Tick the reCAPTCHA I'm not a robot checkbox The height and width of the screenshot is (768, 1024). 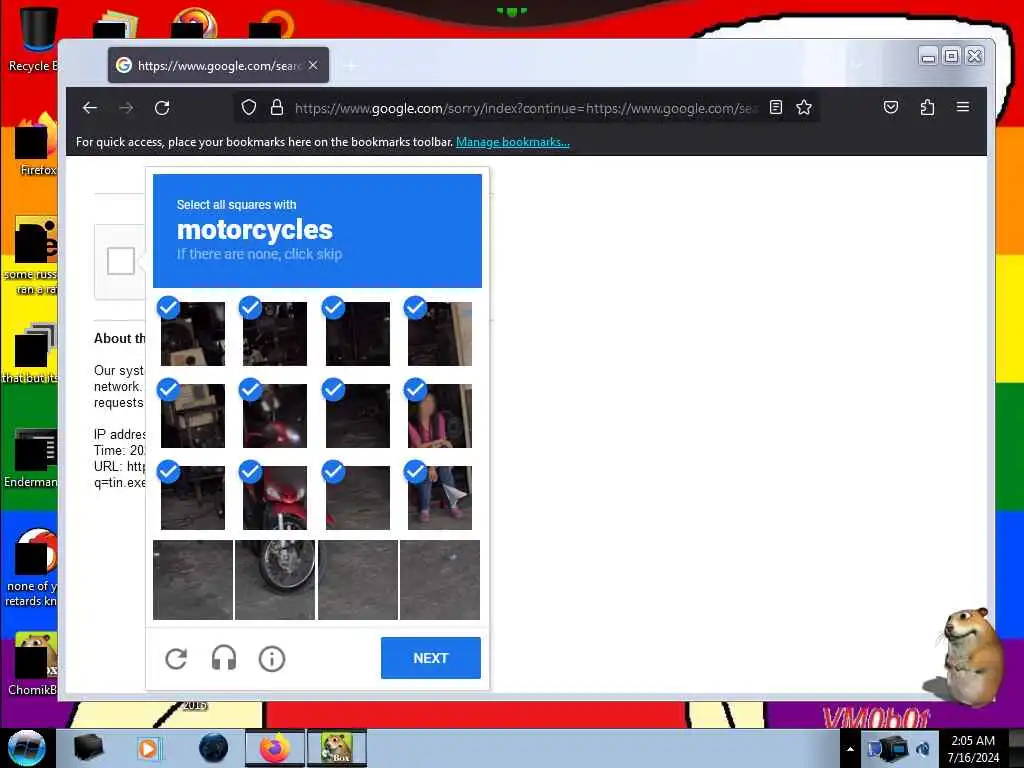tap(121, 261)
